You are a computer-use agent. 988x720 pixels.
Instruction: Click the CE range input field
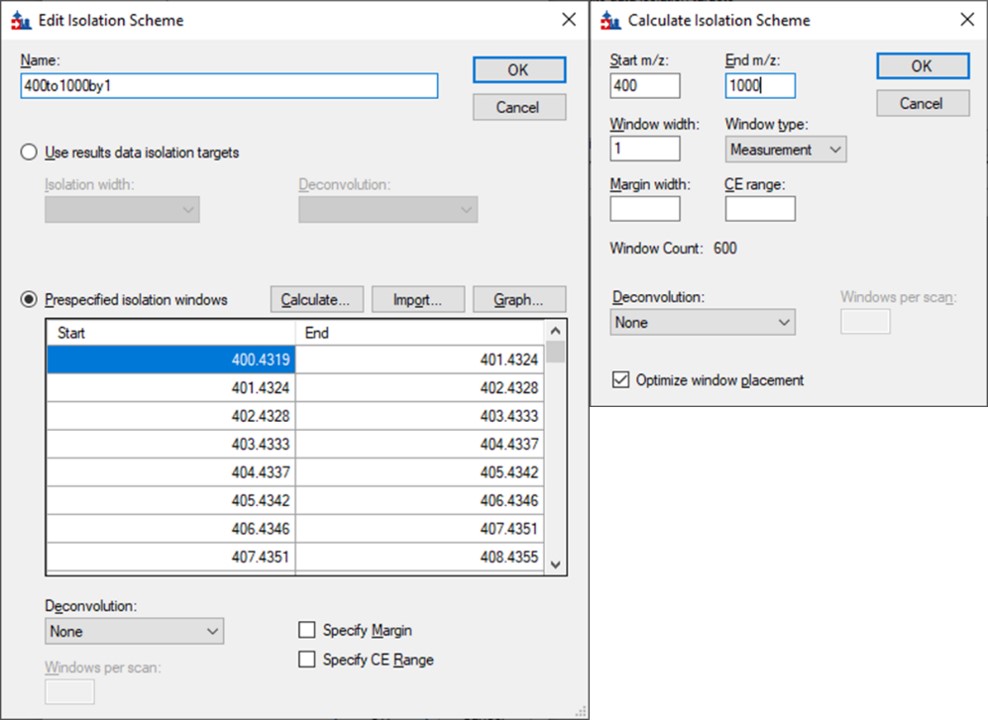(x=760, y=209)
